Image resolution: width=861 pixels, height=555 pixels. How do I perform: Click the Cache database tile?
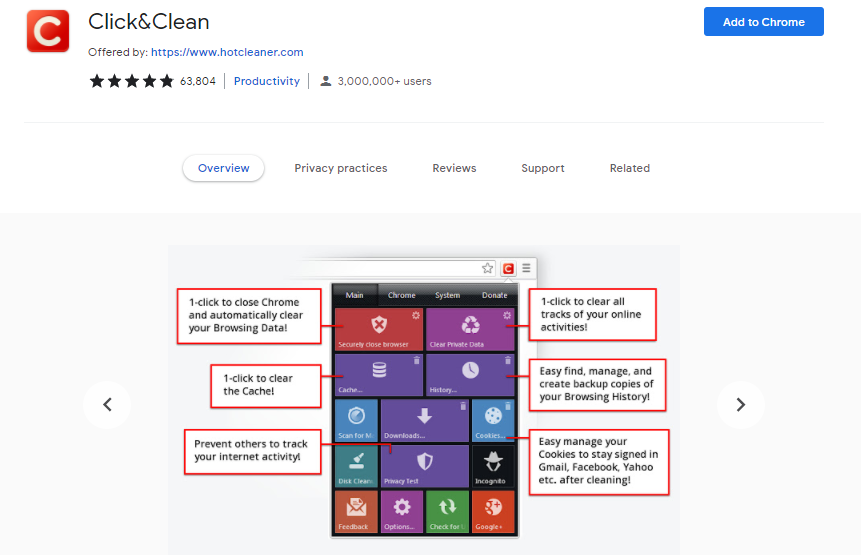(x=379, y=374)
